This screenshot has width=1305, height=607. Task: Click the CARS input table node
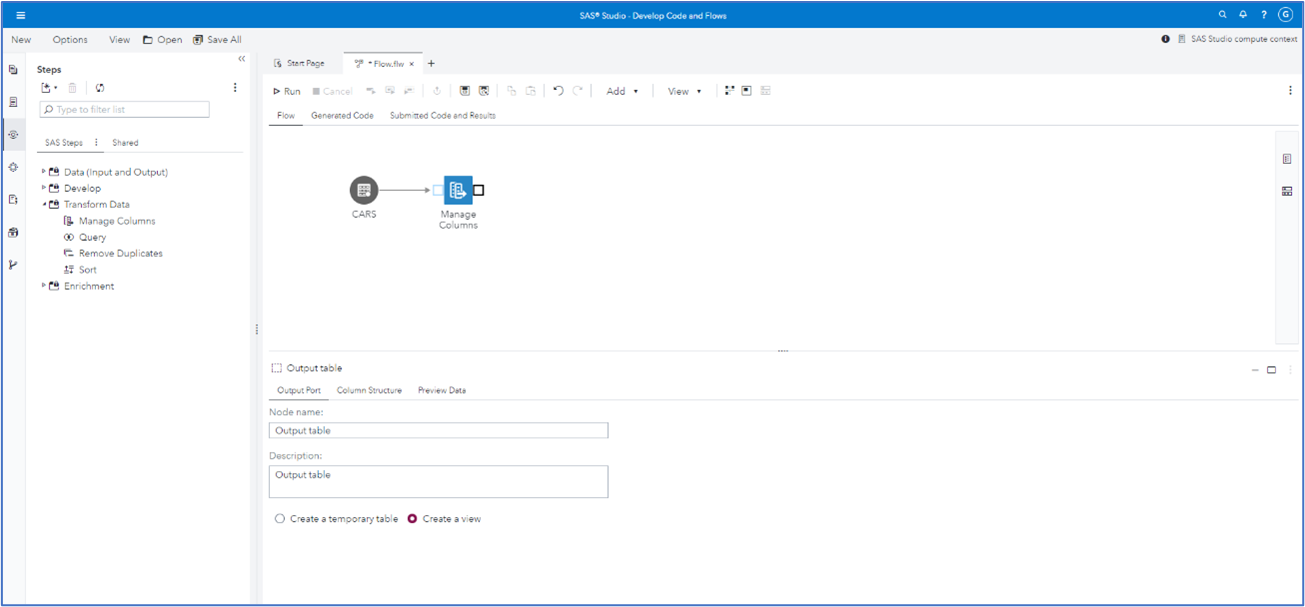pos(363,189)
